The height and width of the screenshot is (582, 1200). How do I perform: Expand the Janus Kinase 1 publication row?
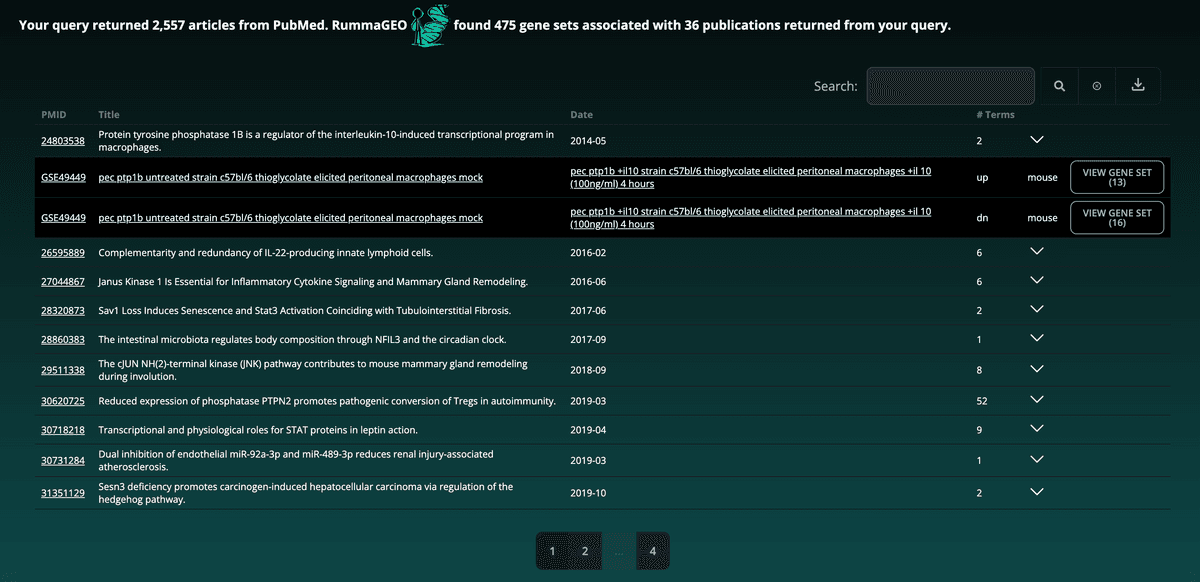(x=1037, y=281)
